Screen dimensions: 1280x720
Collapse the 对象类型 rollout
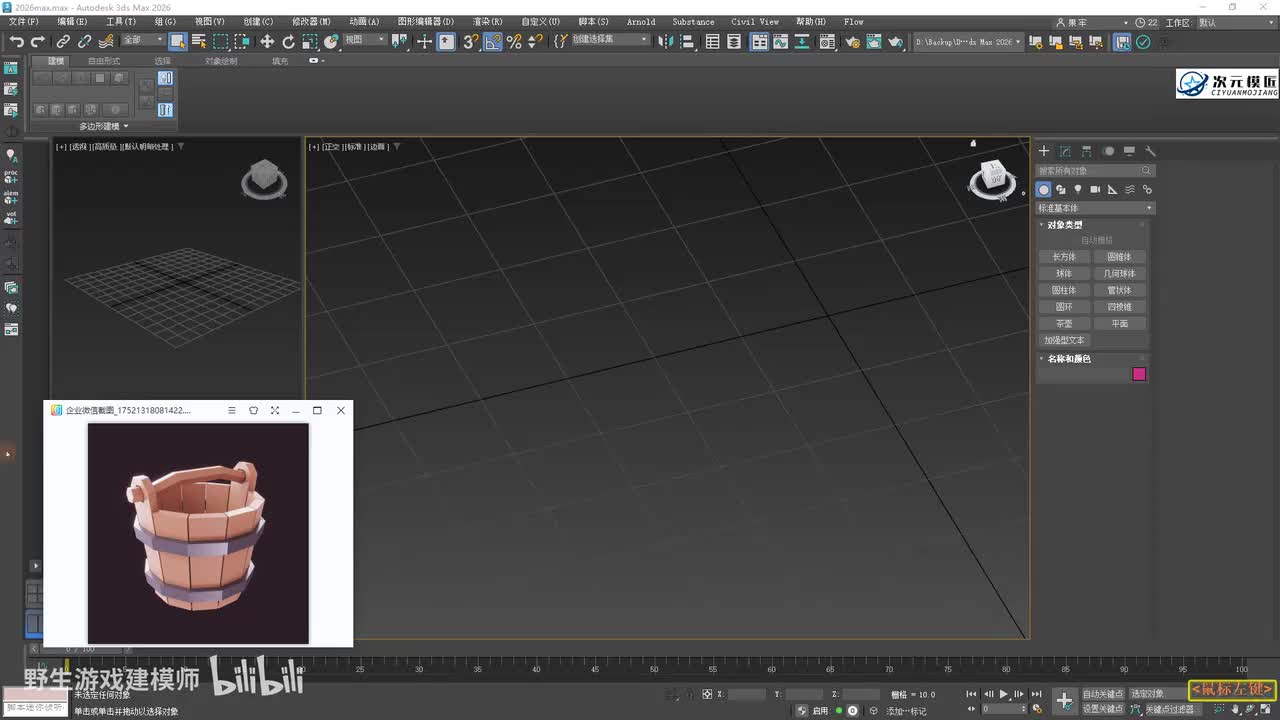[1064, 225]
